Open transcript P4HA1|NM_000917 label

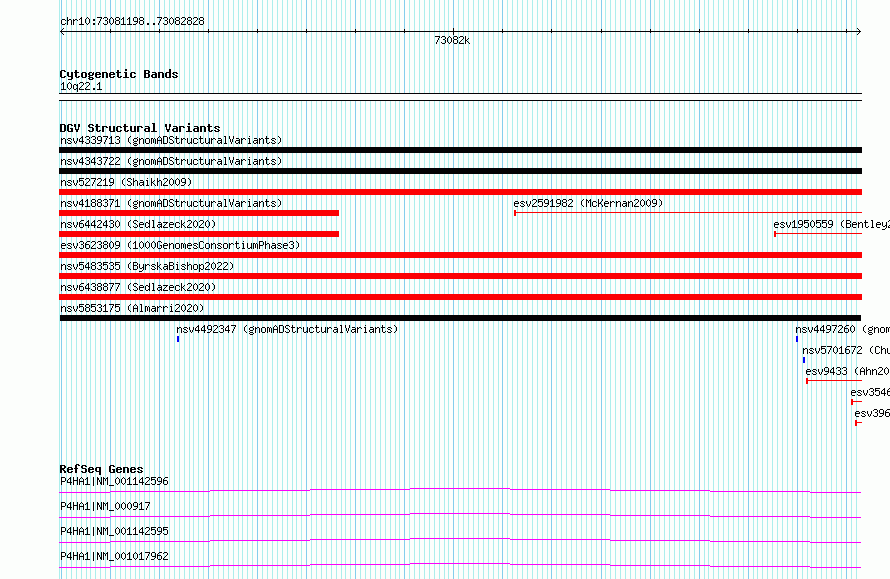[105, 506]
